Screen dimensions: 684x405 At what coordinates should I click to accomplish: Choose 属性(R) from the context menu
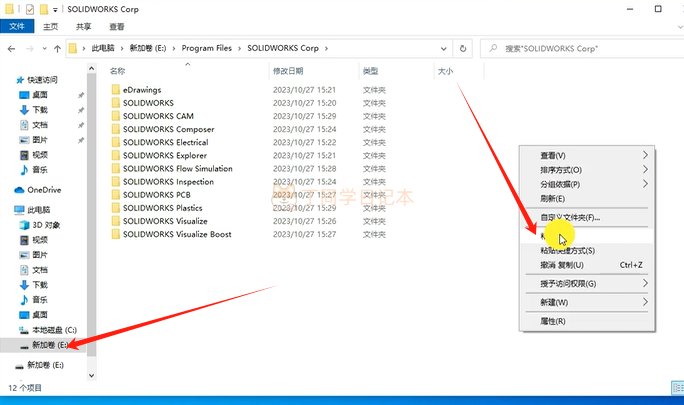click(x=553, y=321)
